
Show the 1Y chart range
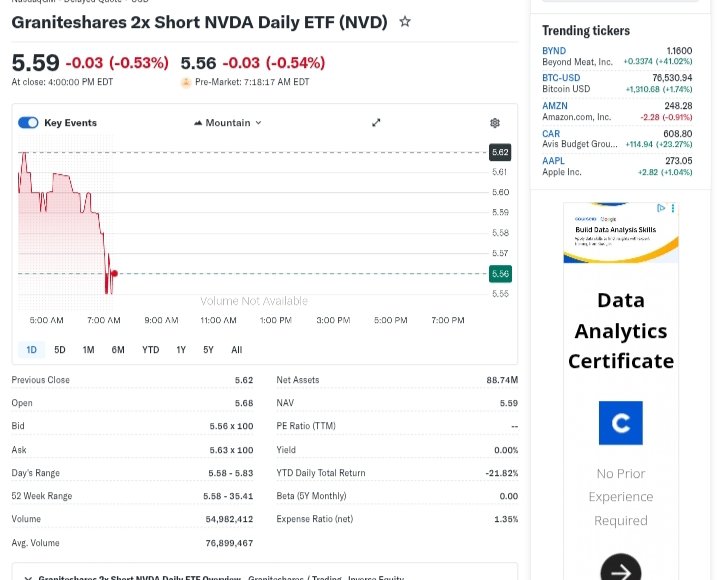click(x=181, y=350)
